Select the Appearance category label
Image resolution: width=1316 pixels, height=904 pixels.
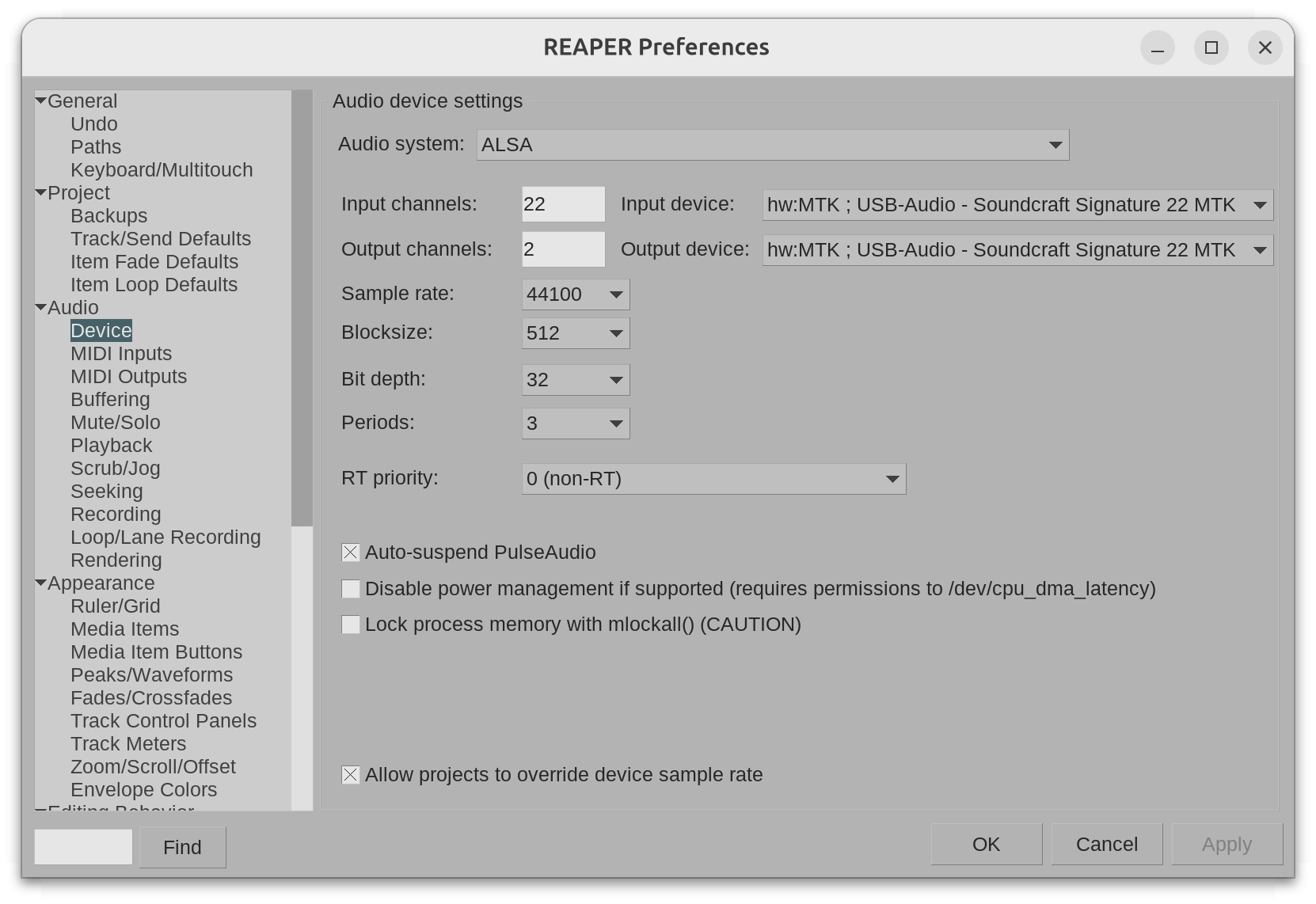tap(101, 583)
